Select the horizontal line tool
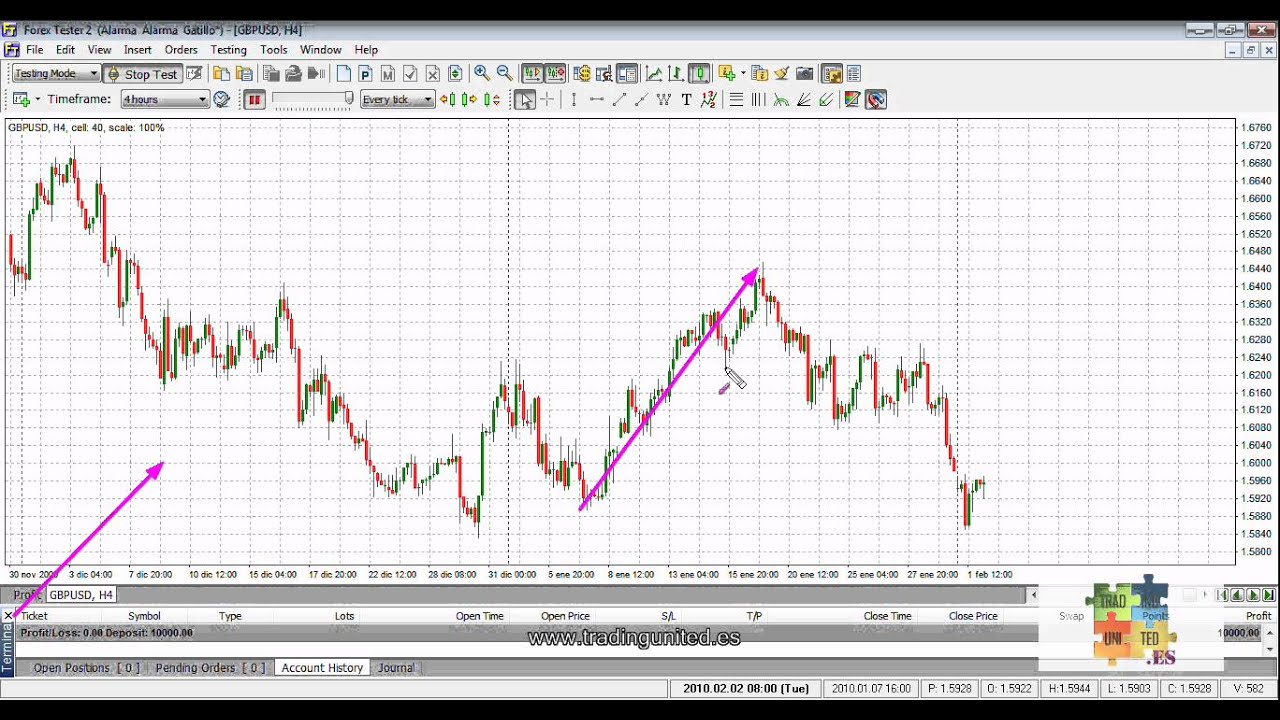This screenshot has width=1280, height=720. point(596,99)
